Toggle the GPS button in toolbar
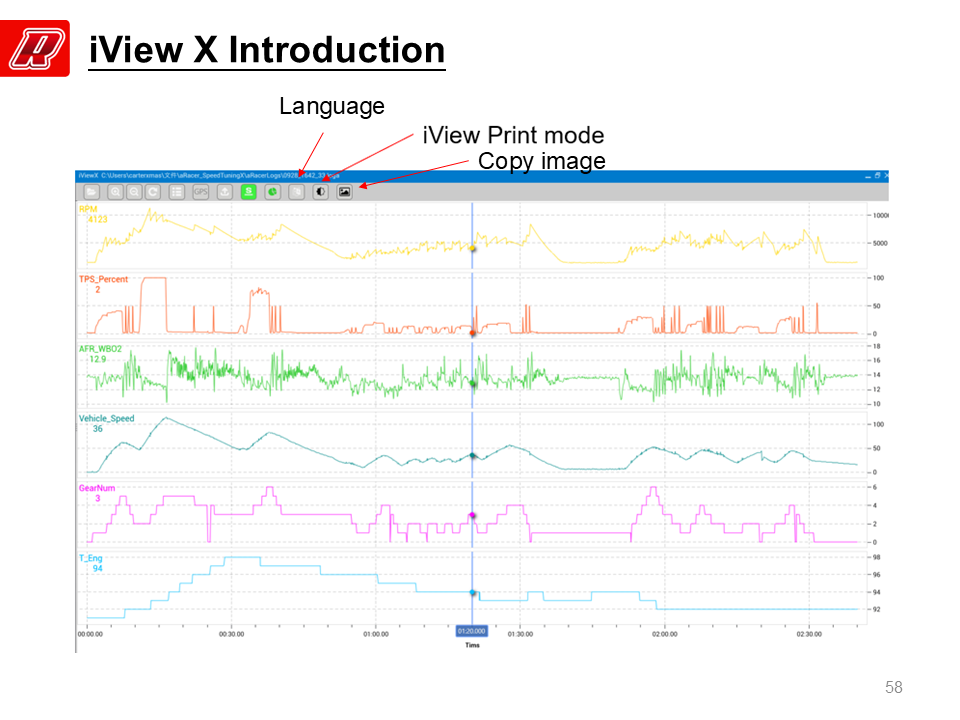The width and height of the screenshot is (960, 720). point(201,192)
